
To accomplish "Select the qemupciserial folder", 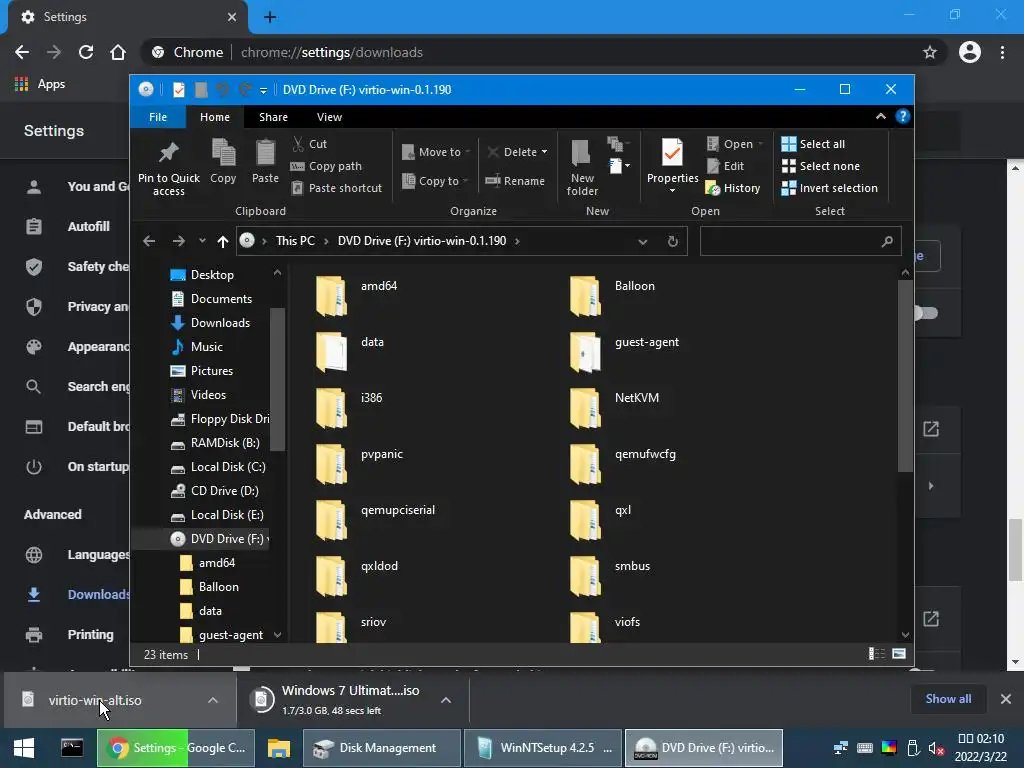I will point(376,521).
